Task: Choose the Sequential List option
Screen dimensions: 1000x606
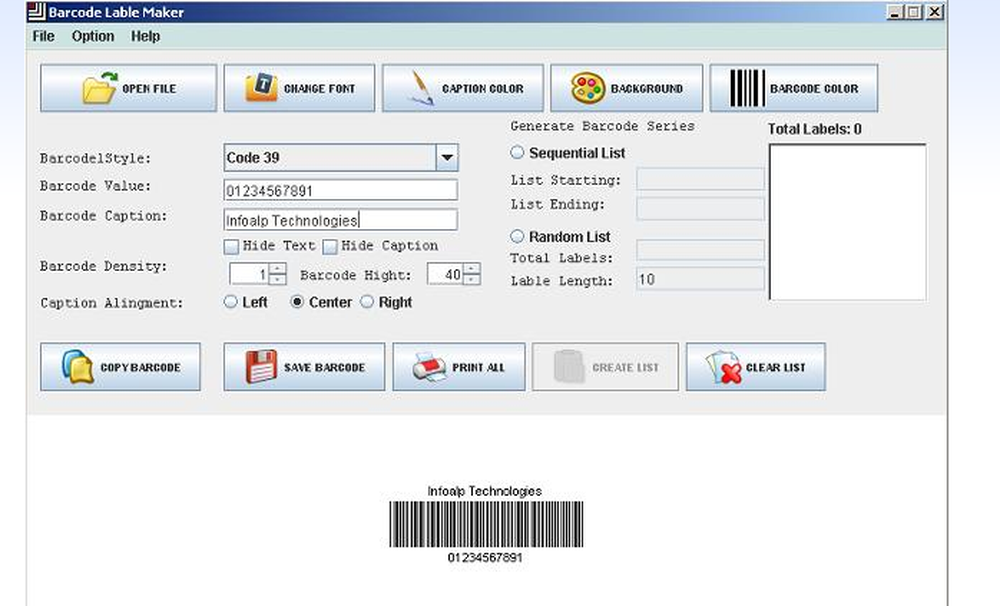Action: [x=517, y=152]
